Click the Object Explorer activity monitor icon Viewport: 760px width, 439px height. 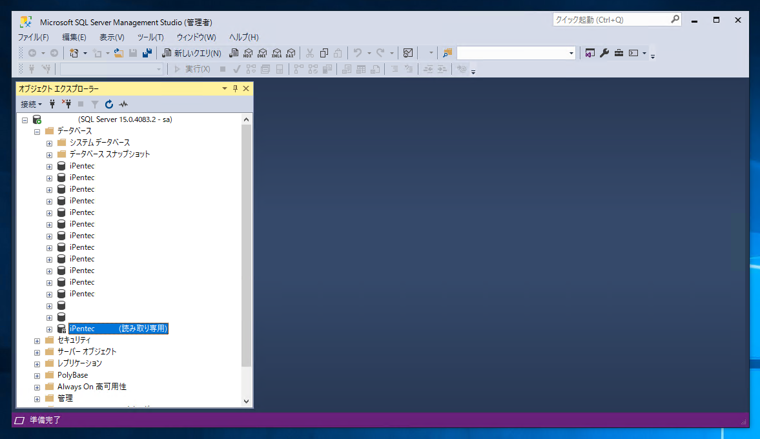coord(124,104)
